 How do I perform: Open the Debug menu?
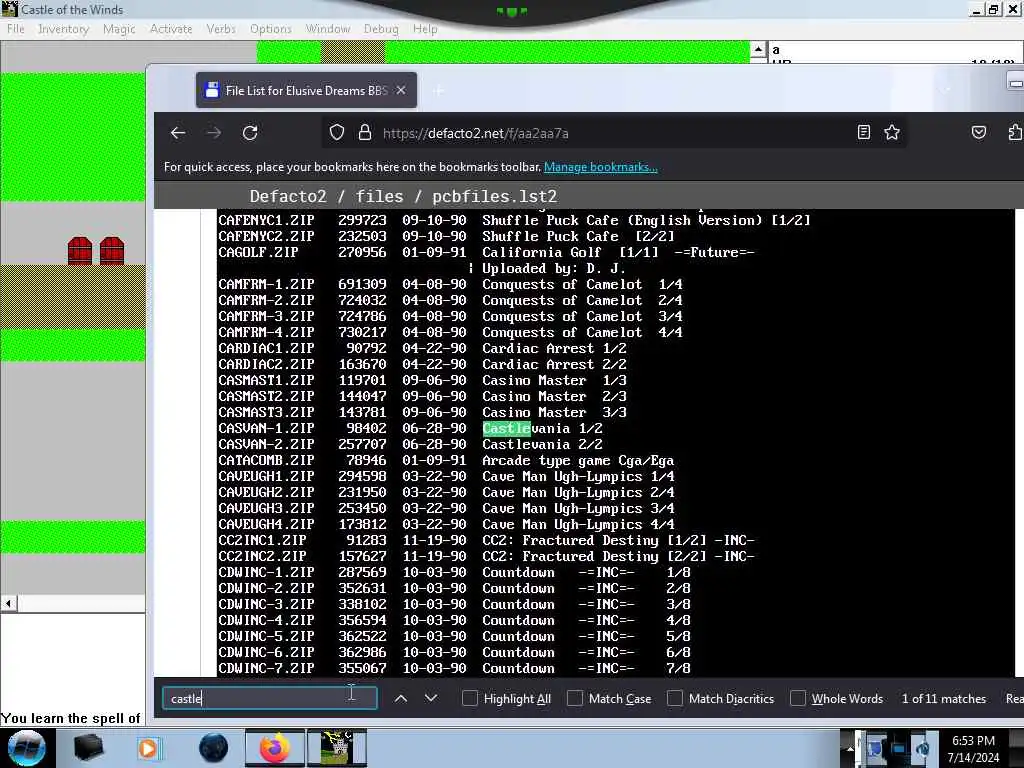(x=381, y=29)
